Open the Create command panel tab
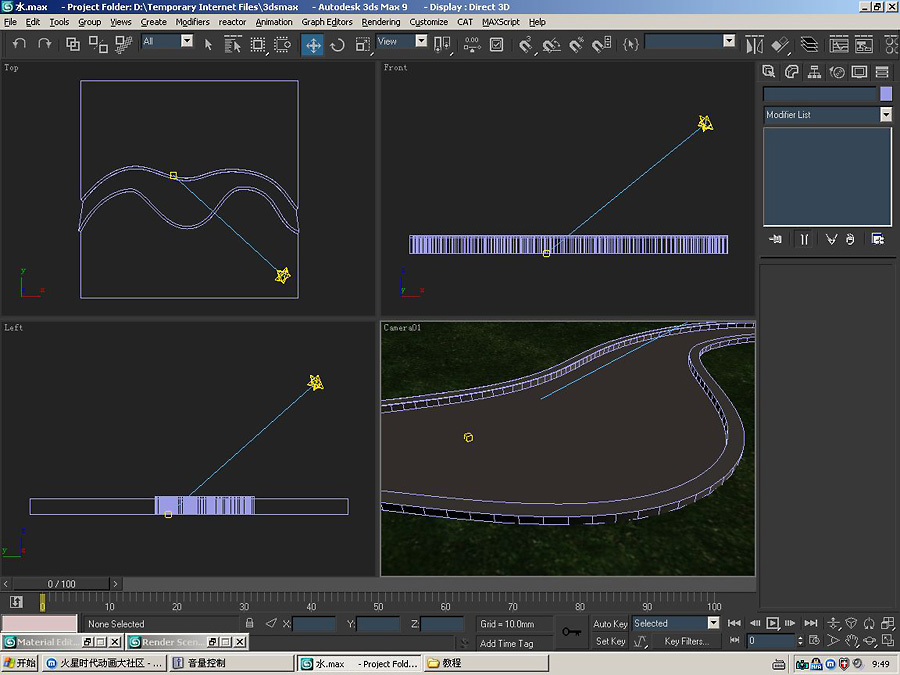 click(x=769, y=72)
